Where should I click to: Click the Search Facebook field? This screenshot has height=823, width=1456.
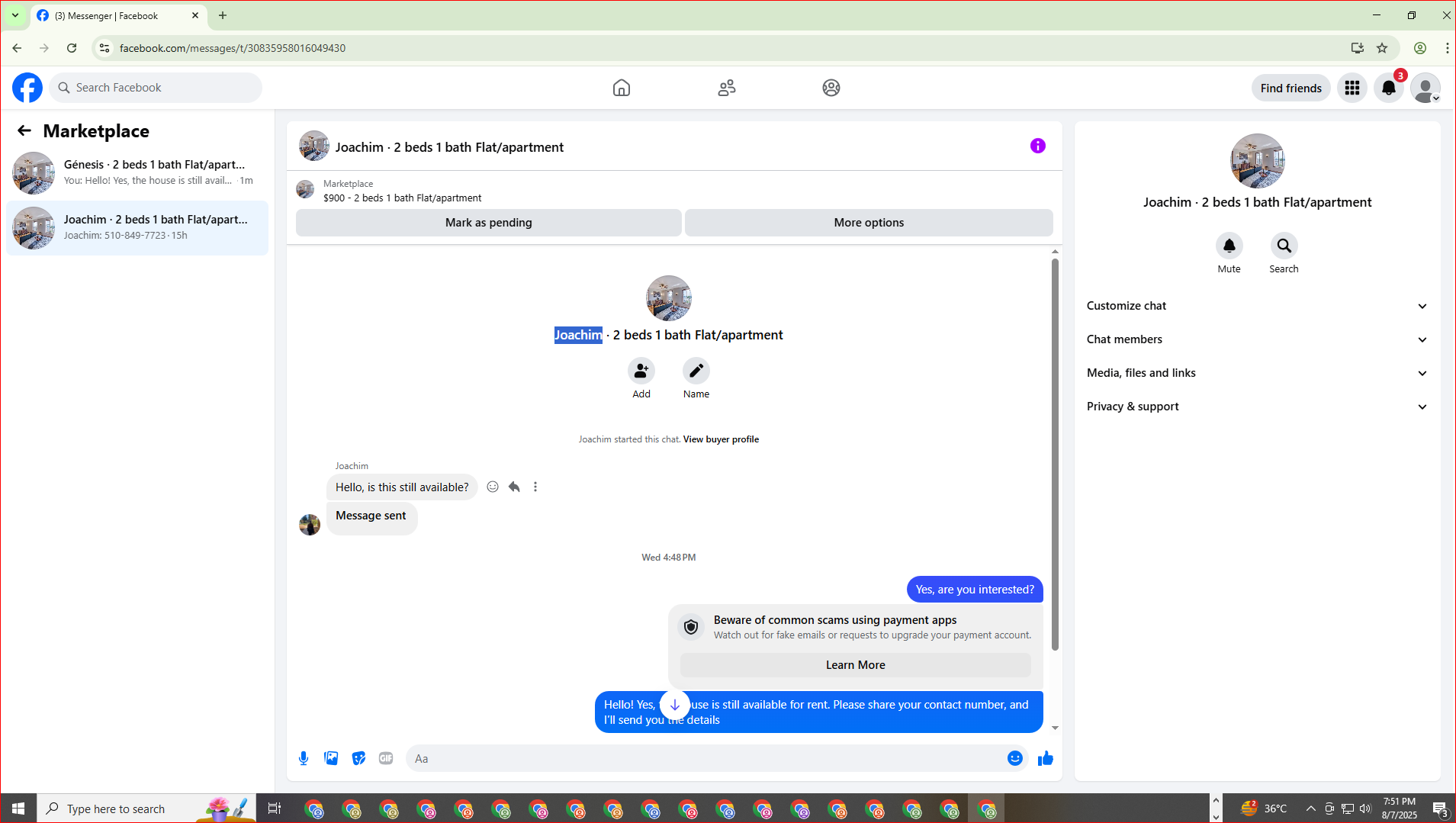(x=156, y=88)
